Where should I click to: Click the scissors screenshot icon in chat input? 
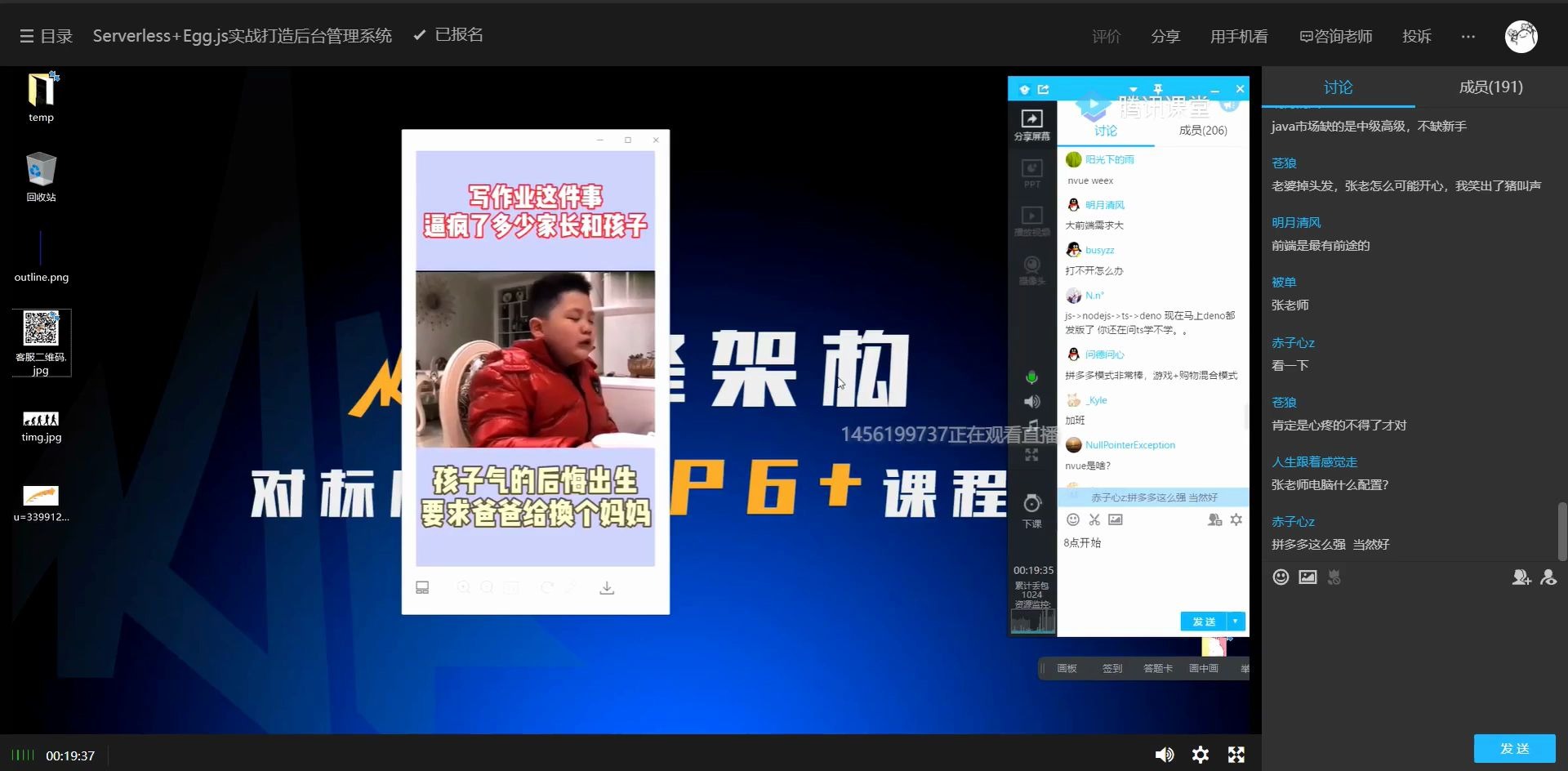click(1094, 519)
